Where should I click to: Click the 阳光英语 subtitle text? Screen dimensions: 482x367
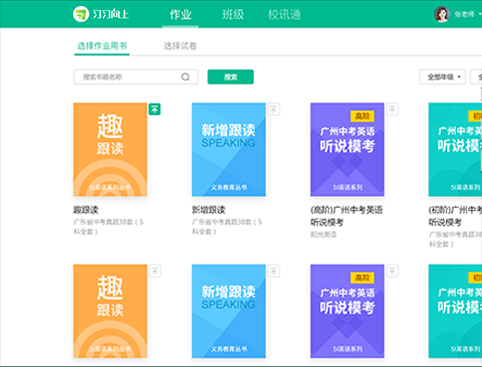(x=323, y=235)
